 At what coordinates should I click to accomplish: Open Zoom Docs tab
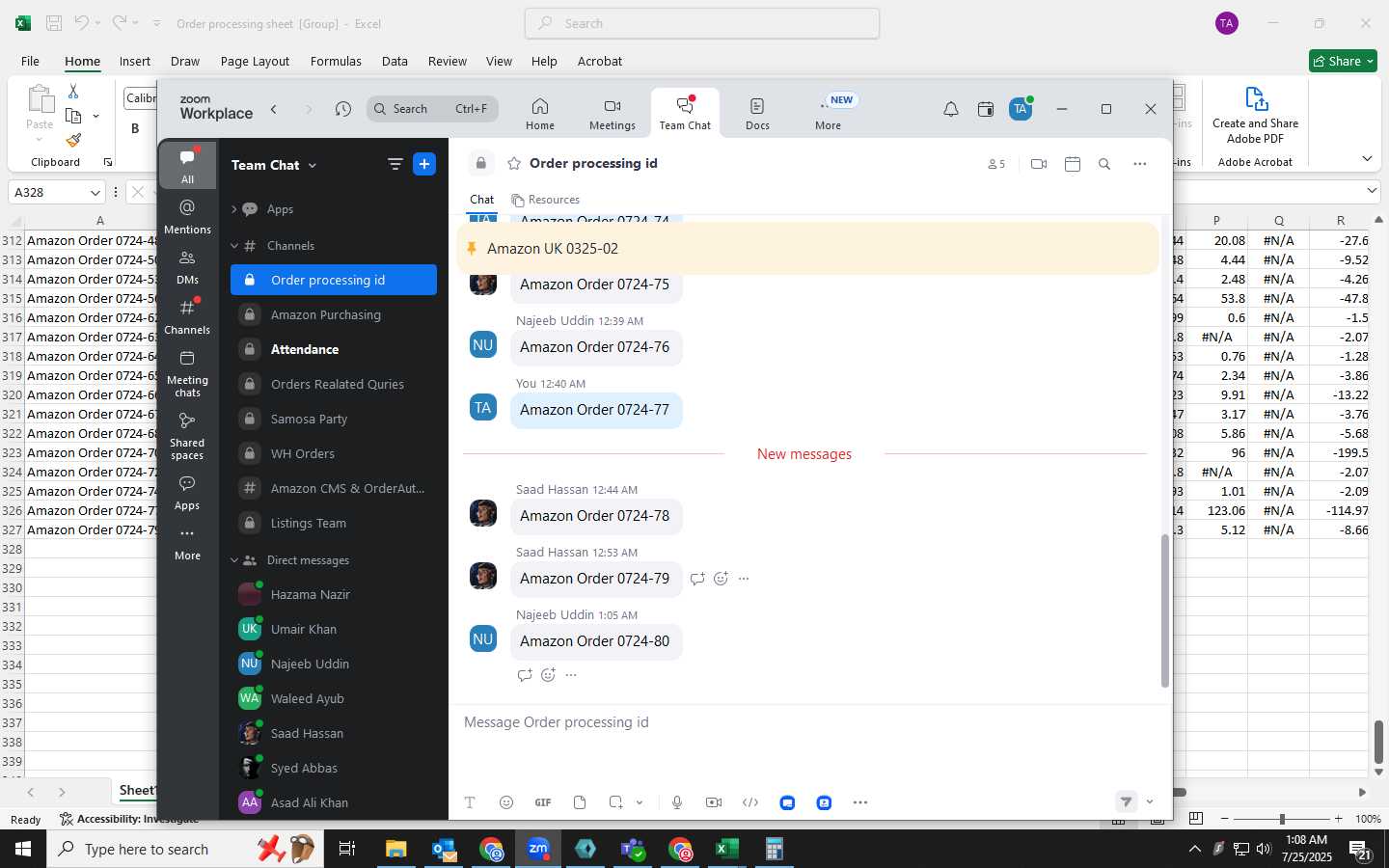coord(757,114)
